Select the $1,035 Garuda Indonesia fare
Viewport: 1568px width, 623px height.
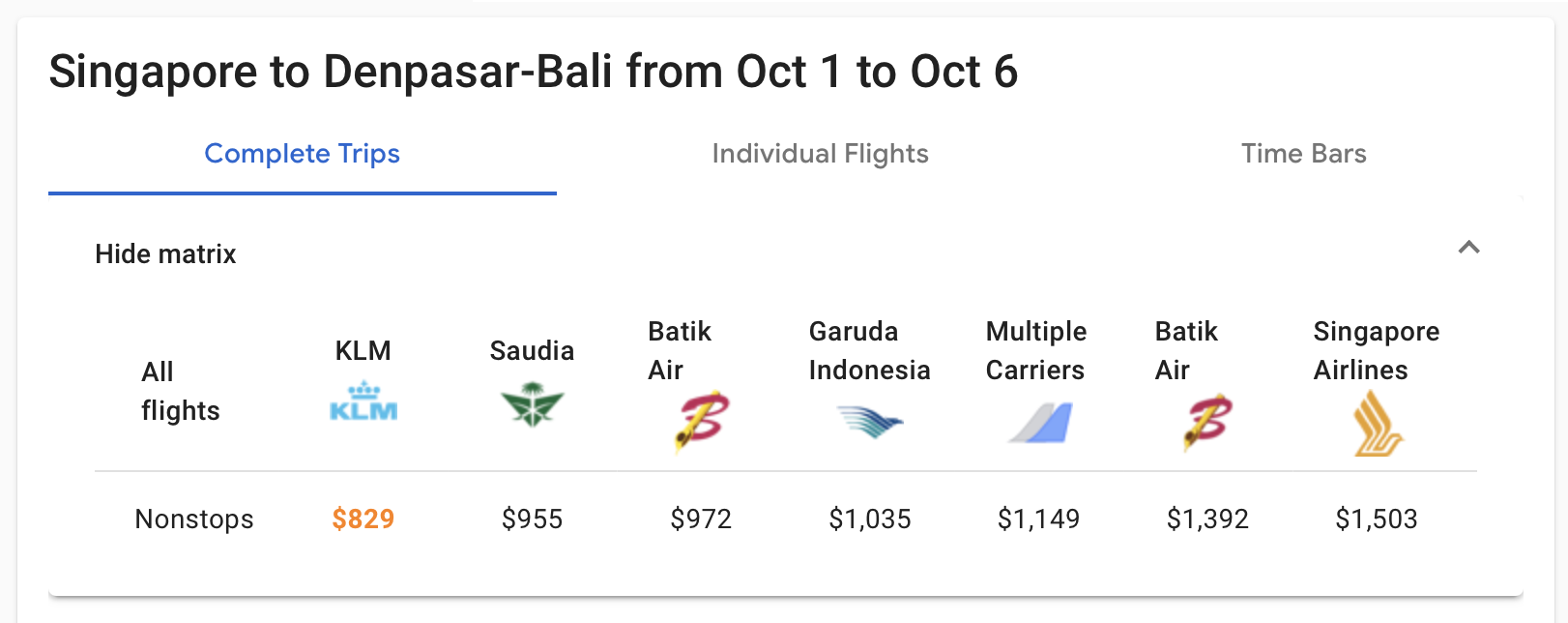pyautogui.click(x=870, y=519)
